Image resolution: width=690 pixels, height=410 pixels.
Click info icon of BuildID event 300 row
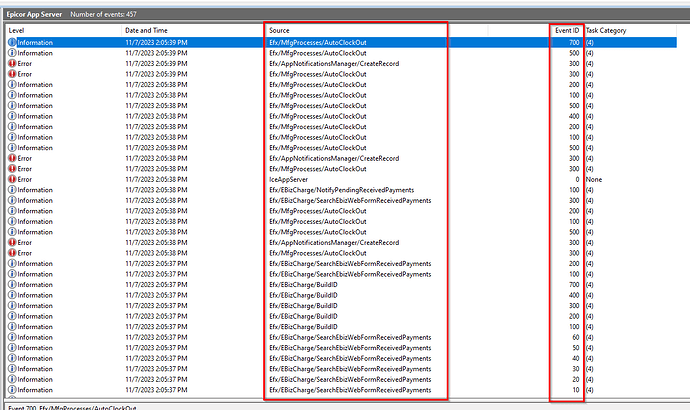(x=12, y=306)
